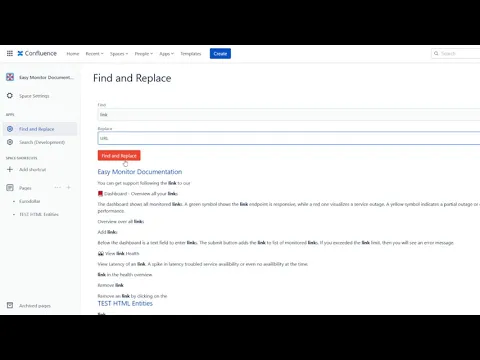The height and width of the screenshot is (360, 480).
Task: Click the Pages icon in sidebar
Action: pos(10,188)
